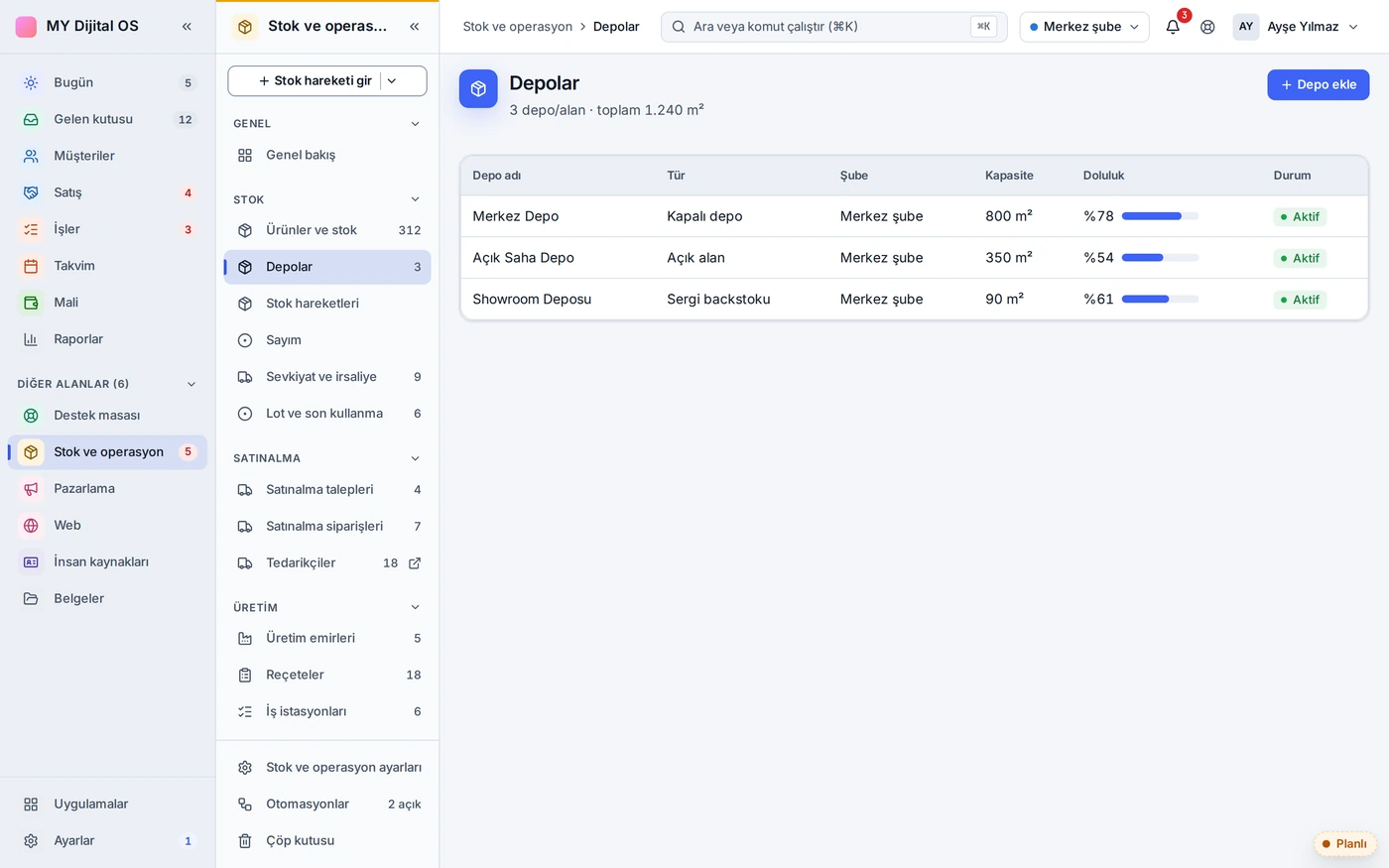Image resolution: width=1389 pixels, height=868 pixels.
Task: Open the Müşteriler section
Action: point(107,156)
